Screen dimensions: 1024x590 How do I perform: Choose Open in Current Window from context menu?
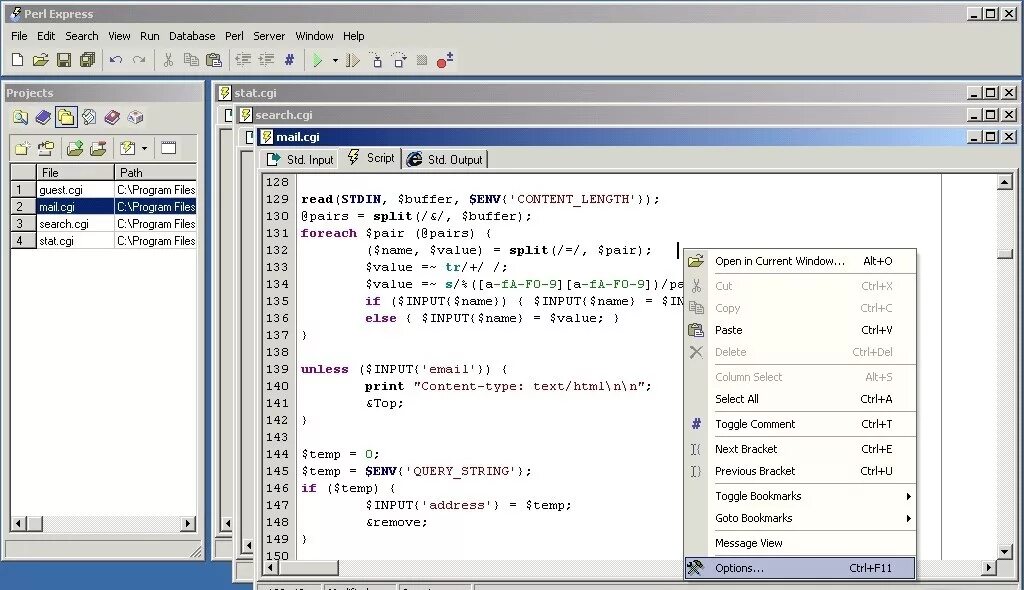tap(800, 261)
